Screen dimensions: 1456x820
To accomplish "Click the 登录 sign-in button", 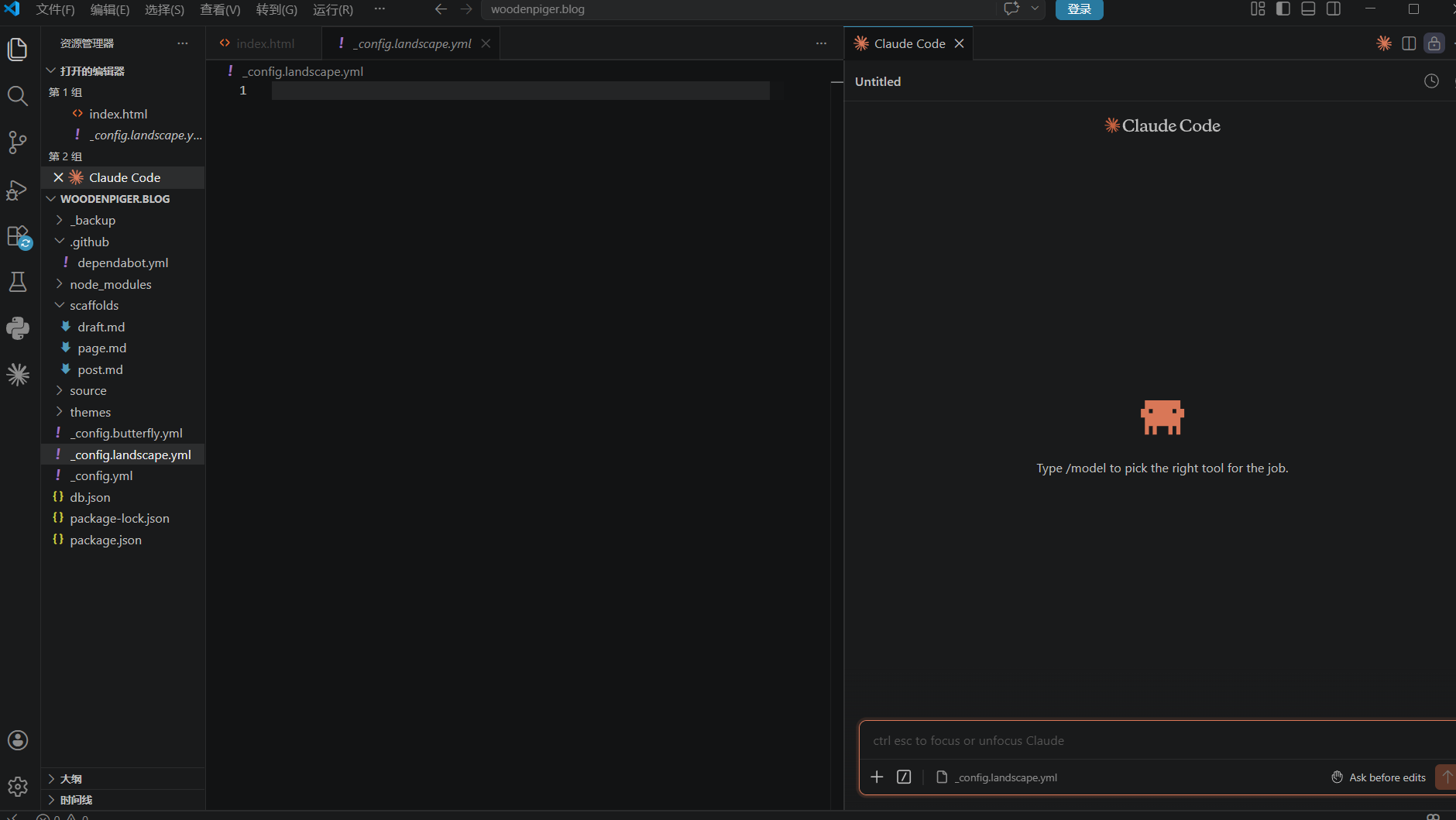I will point(1079,9).
